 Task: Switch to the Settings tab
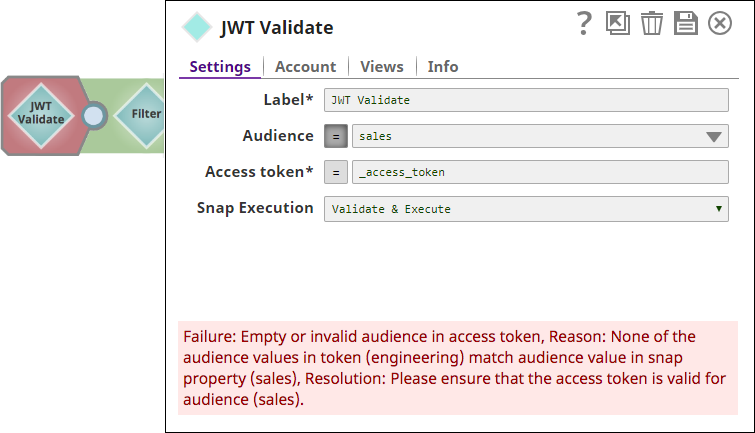(x=220, y=67)
